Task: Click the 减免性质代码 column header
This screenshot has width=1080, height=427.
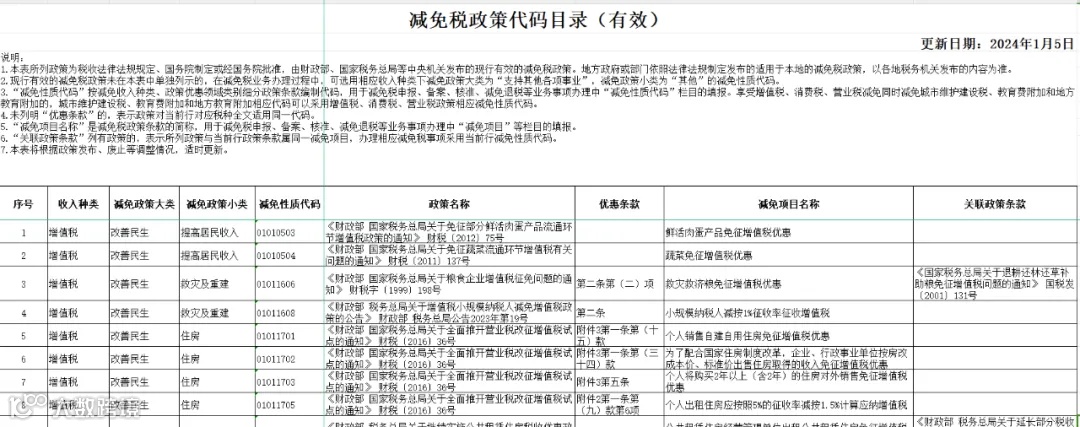Action: (289, 204)
